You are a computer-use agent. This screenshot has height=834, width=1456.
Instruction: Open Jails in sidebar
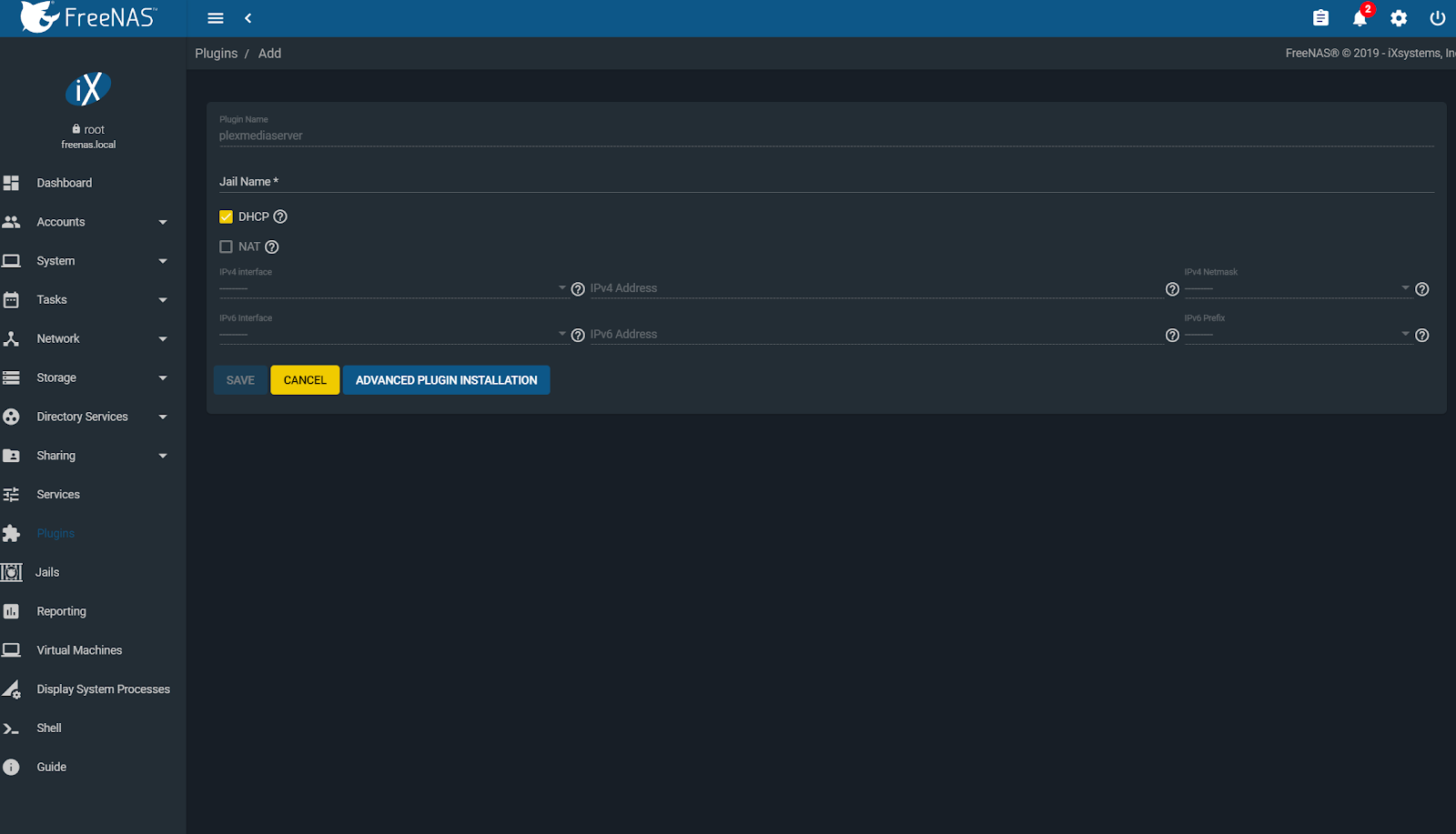47,572
